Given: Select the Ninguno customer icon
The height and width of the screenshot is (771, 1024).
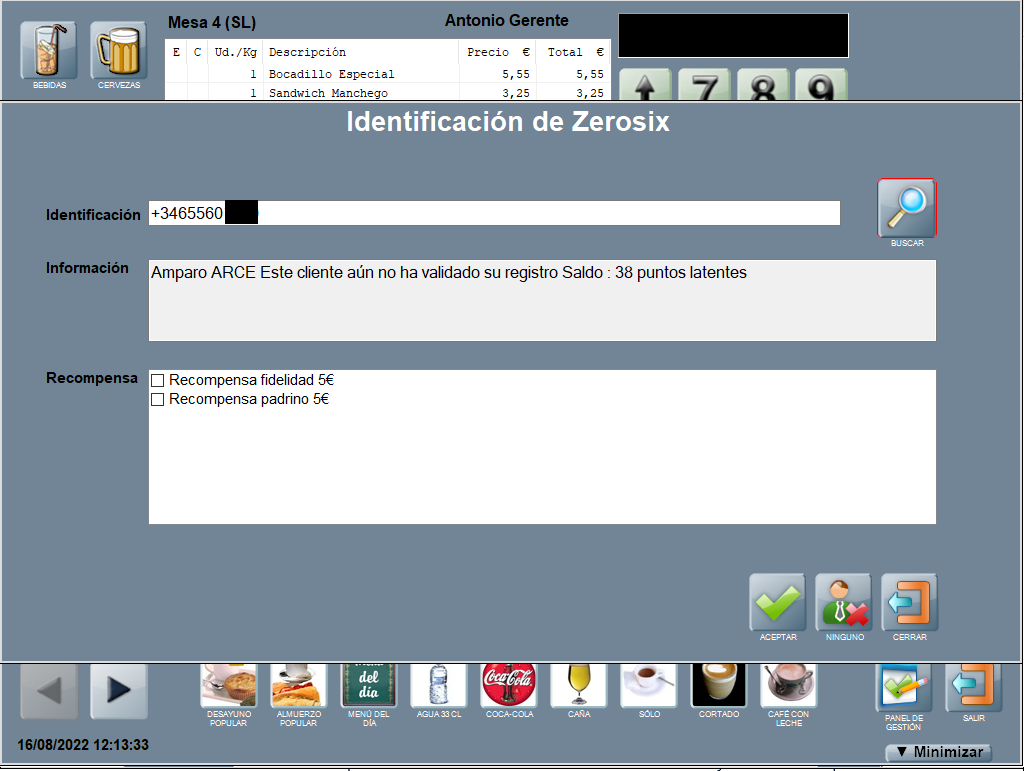Looking at the screenshot, I should pos(844,602).
